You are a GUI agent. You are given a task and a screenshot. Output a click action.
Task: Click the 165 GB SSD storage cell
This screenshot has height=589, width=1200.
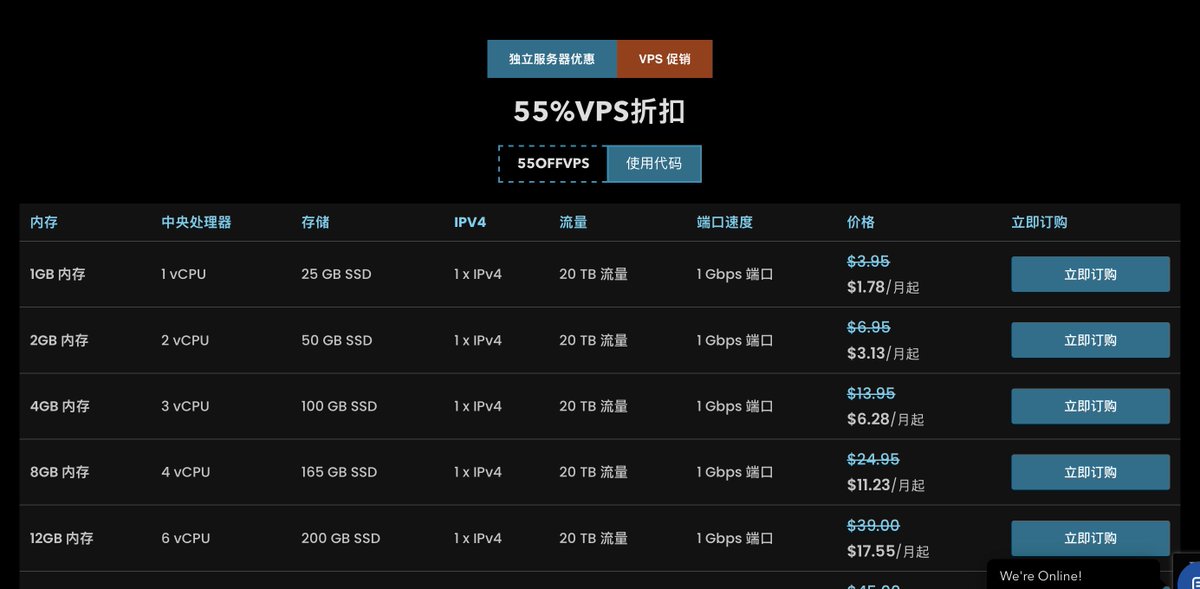tap(339, 472)
